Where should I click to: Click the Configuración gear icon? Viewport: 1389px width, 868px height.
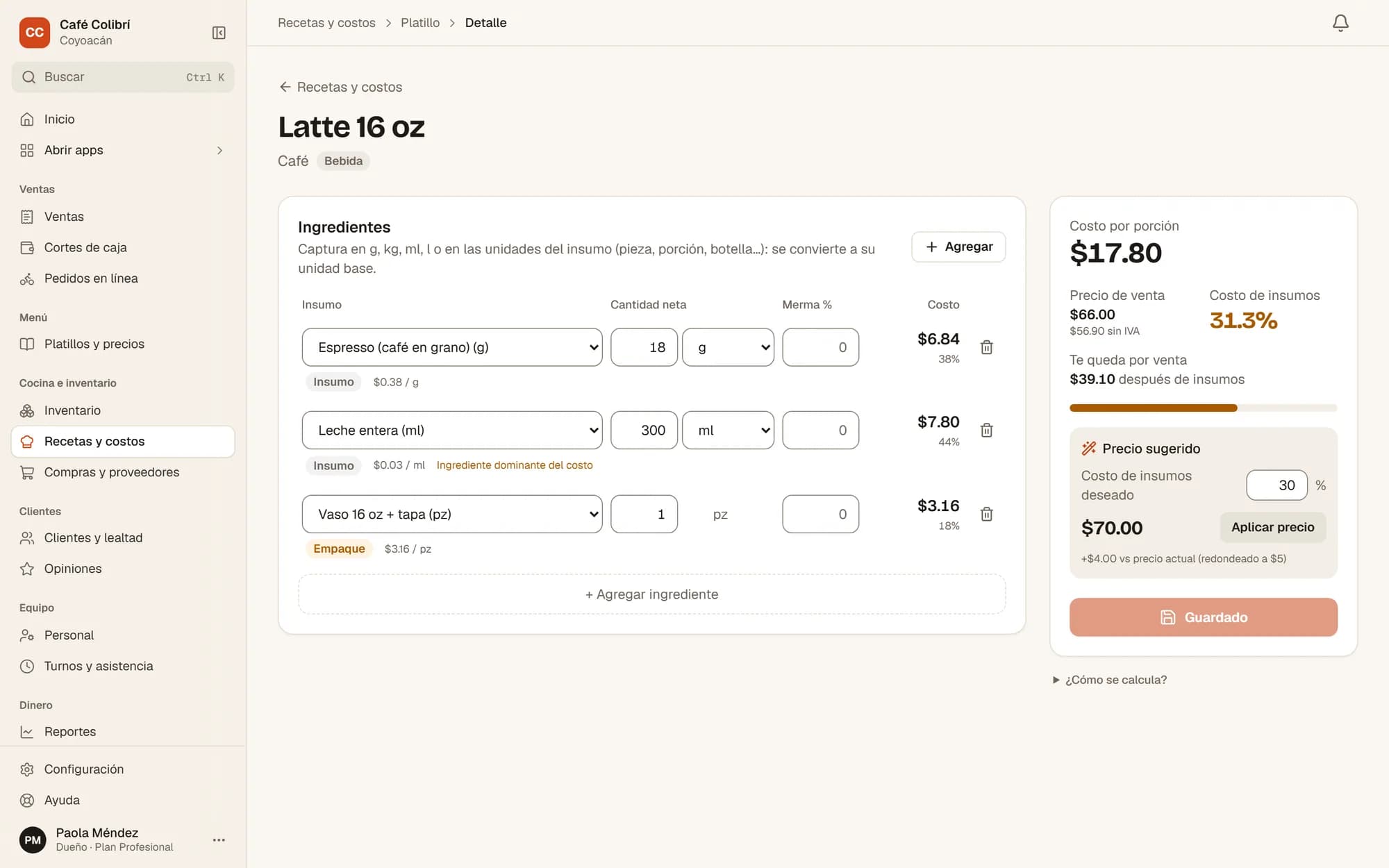point(27,769)
